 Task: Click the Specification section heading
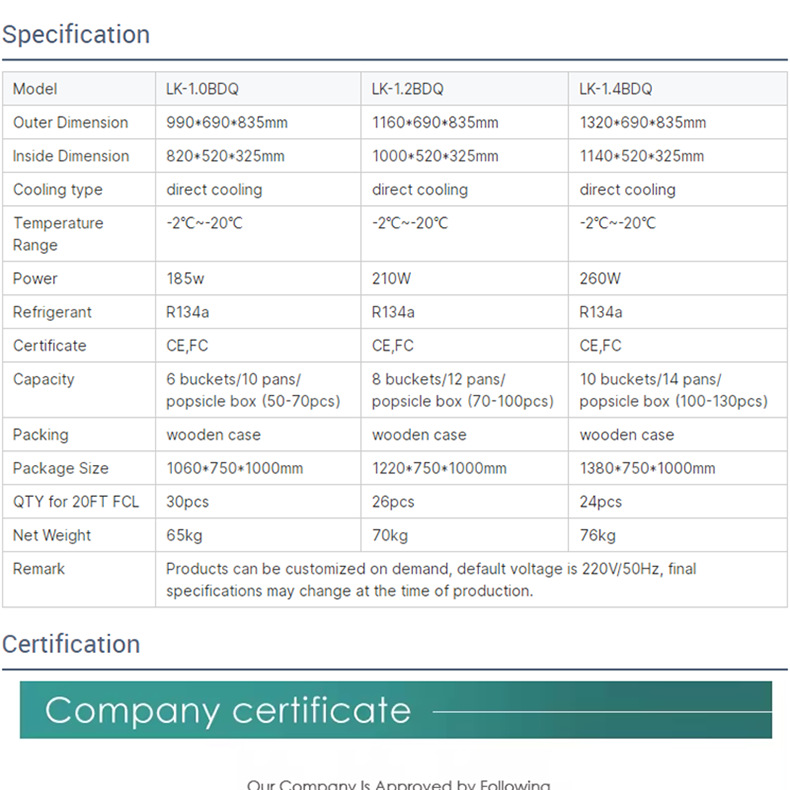76,34
